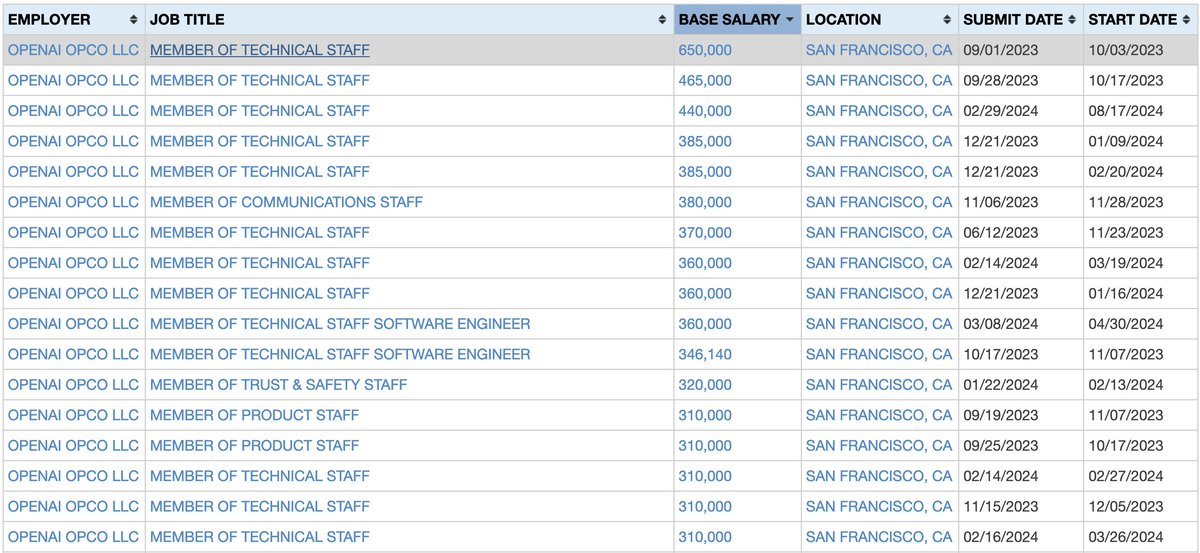1200x553 pixels.
Task: Click the 380,000 salary value
Action: tap(704, 202)
